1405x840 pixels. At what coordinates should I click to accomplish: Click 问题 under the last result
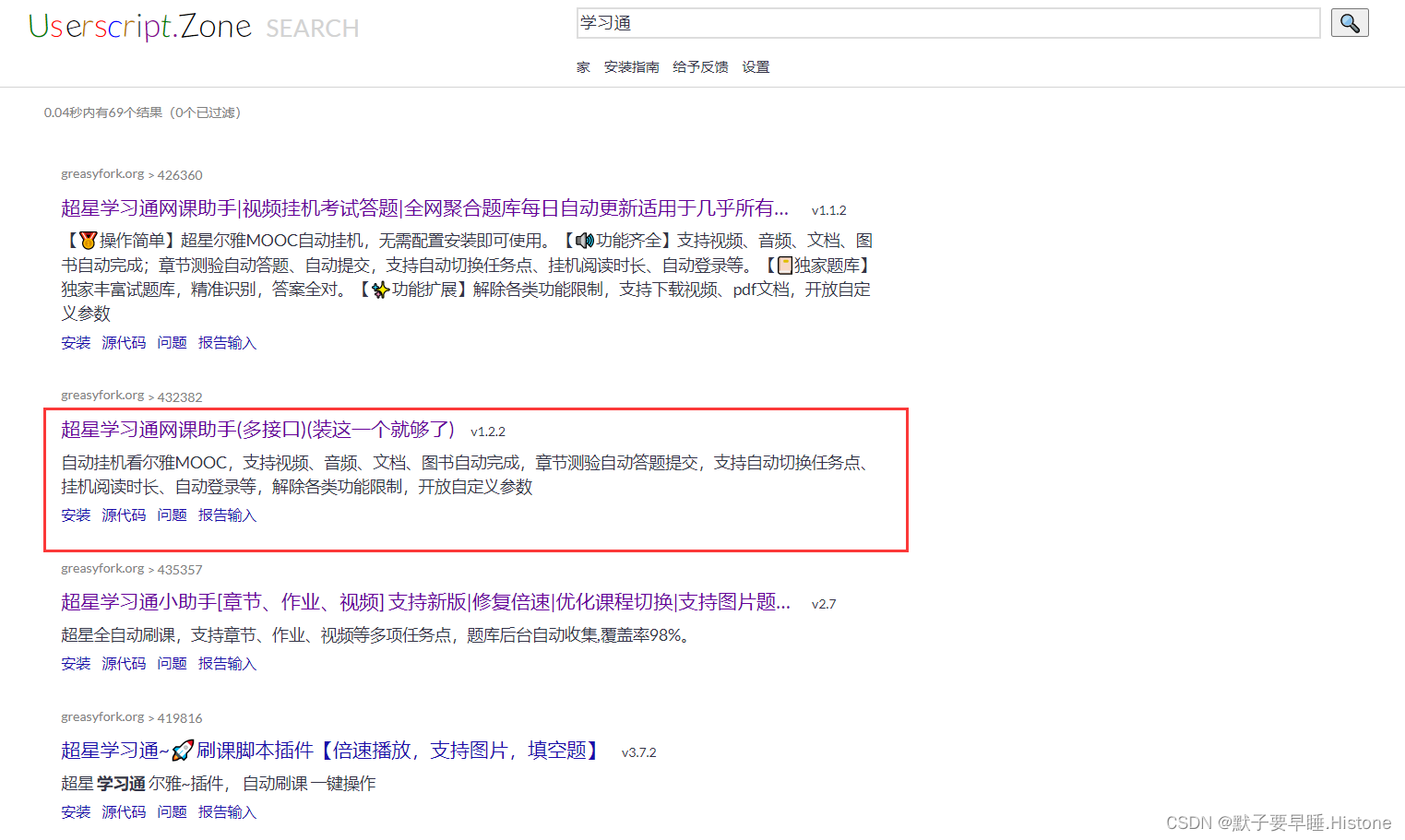coord(172,811)
